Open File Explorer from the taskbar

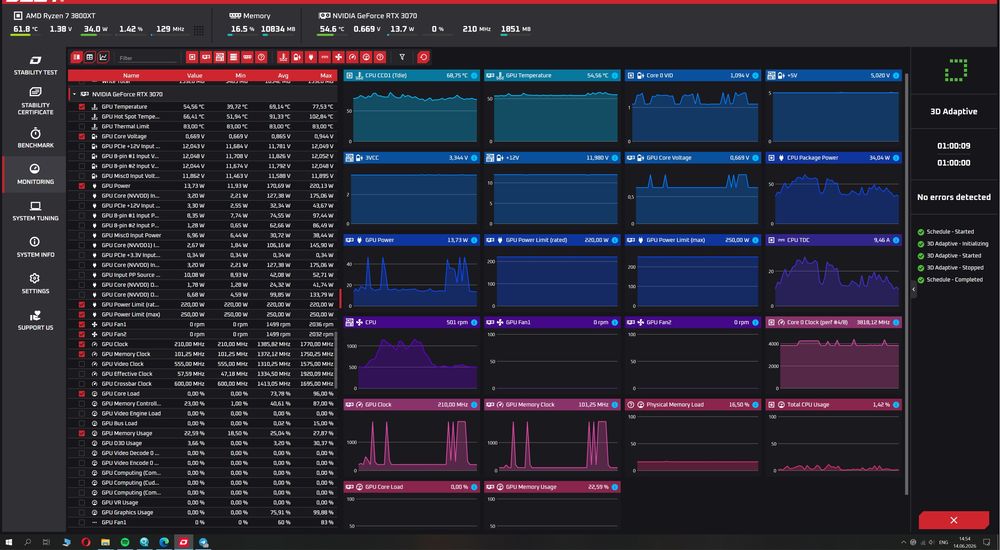pyautogui.click(x=105, y=542)
